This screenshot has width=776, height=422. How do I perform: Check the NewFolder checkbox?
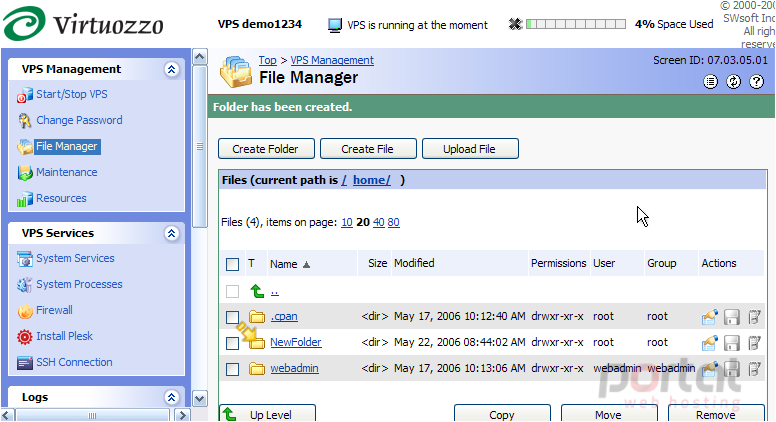233,343
